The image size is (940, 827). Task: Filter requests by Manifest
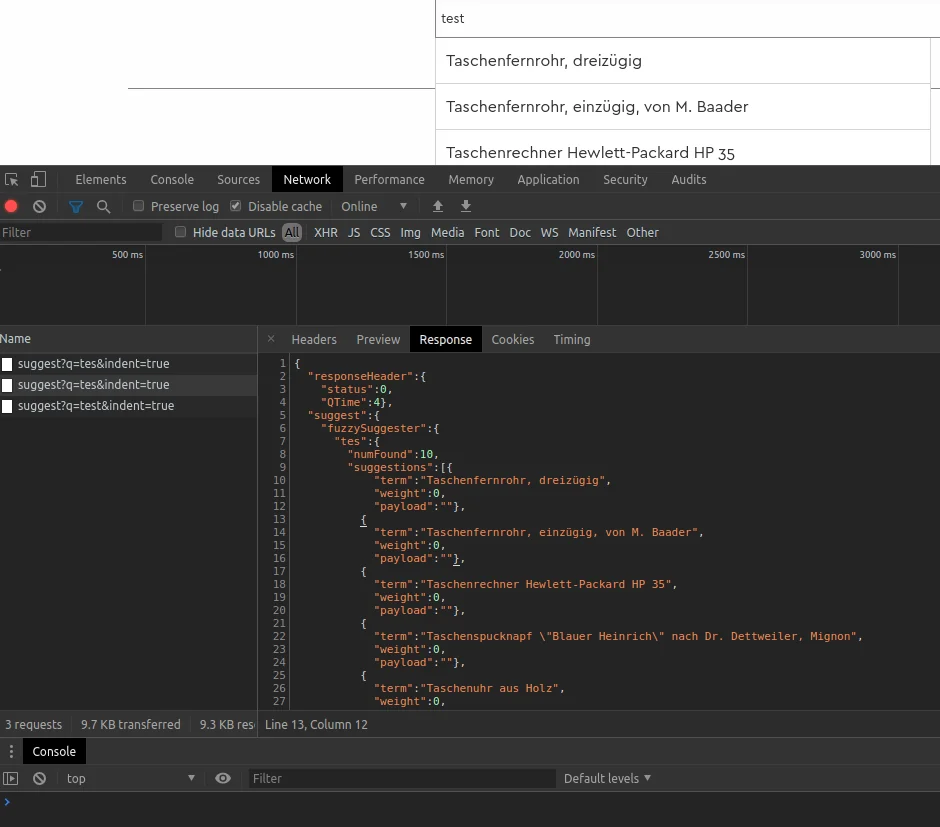(x=592, y=233)
